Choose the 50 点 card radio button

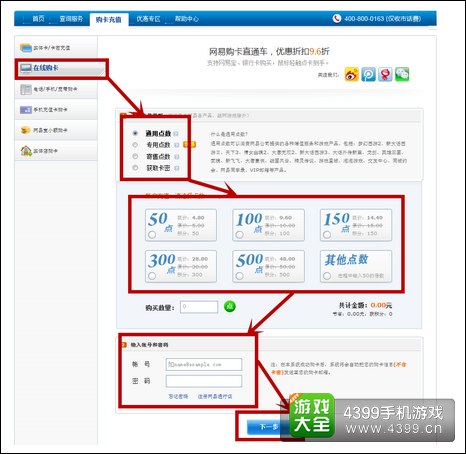(x=152, y=235)
